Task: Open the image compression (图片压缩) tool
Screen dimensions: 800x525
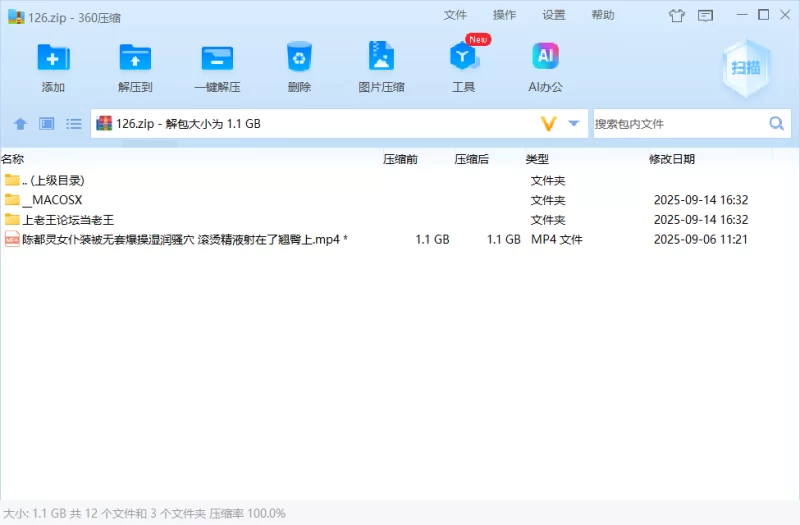Action: pos(381,56)
